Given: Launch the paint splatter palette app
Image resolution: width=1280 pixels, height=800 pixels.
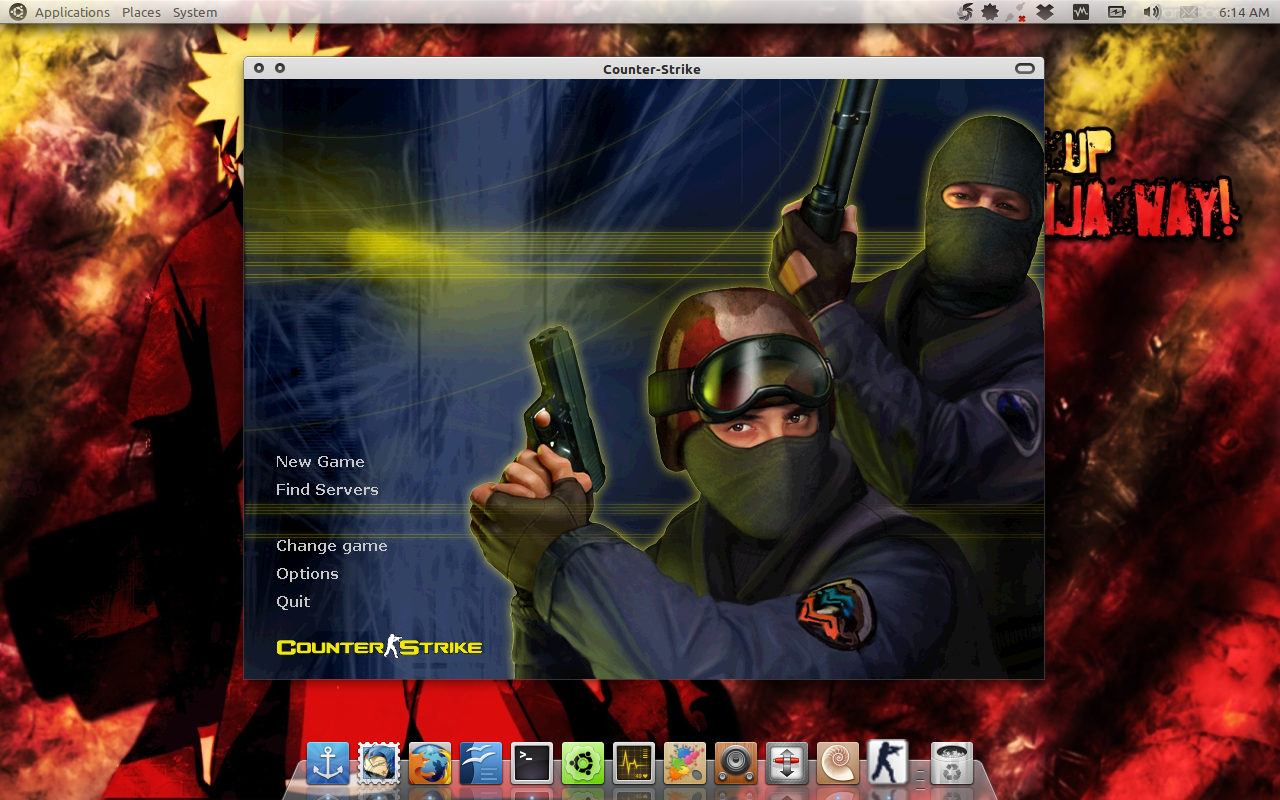Looking at the screenshot, I should pyautogui.click(x=685, y=763).
